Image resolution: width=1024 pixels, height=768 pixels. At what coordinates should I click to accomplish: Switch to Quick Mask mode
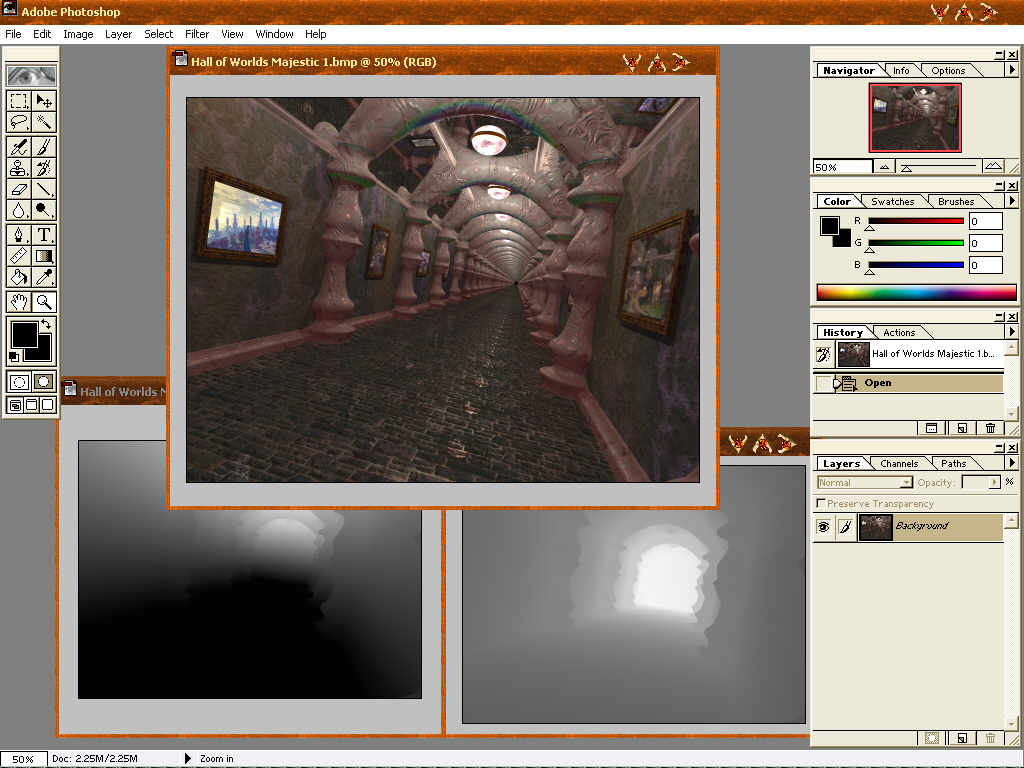43,382
